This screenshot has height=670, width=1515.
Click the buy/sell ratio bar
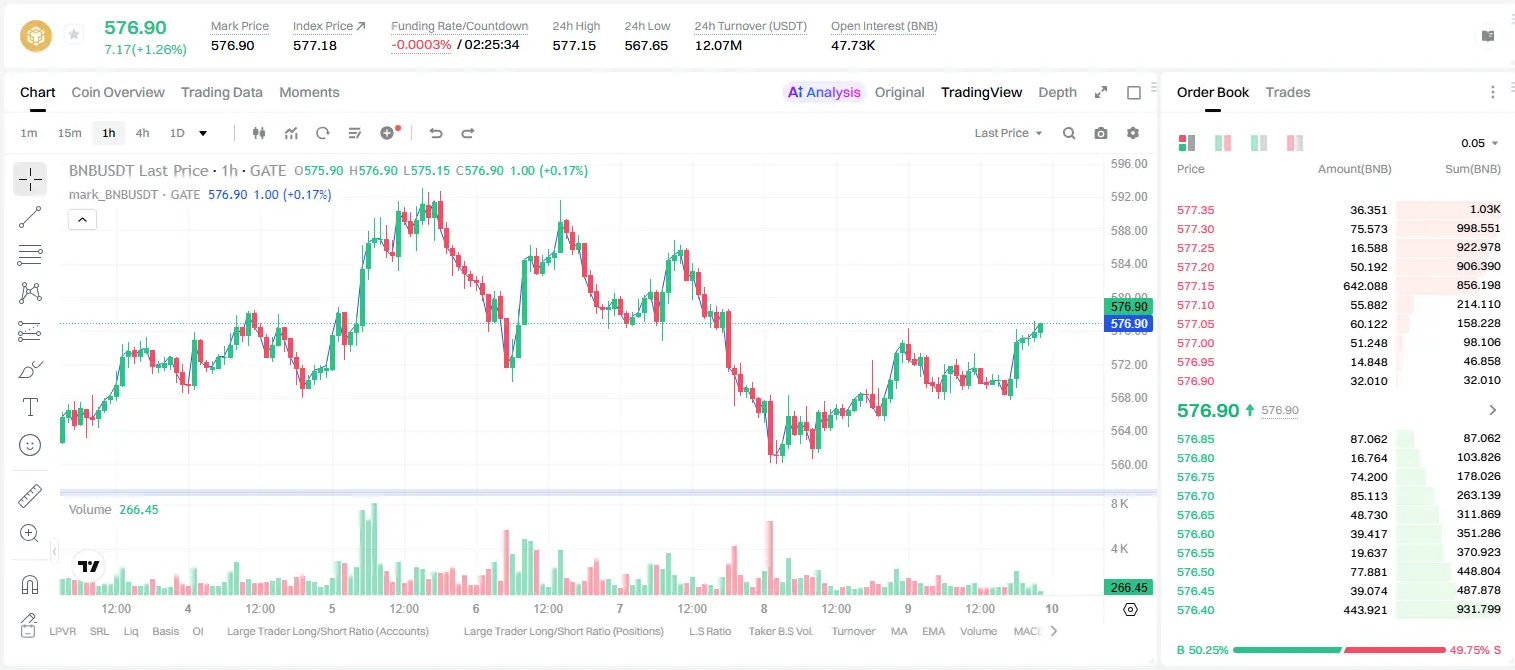coord(1339,650)
